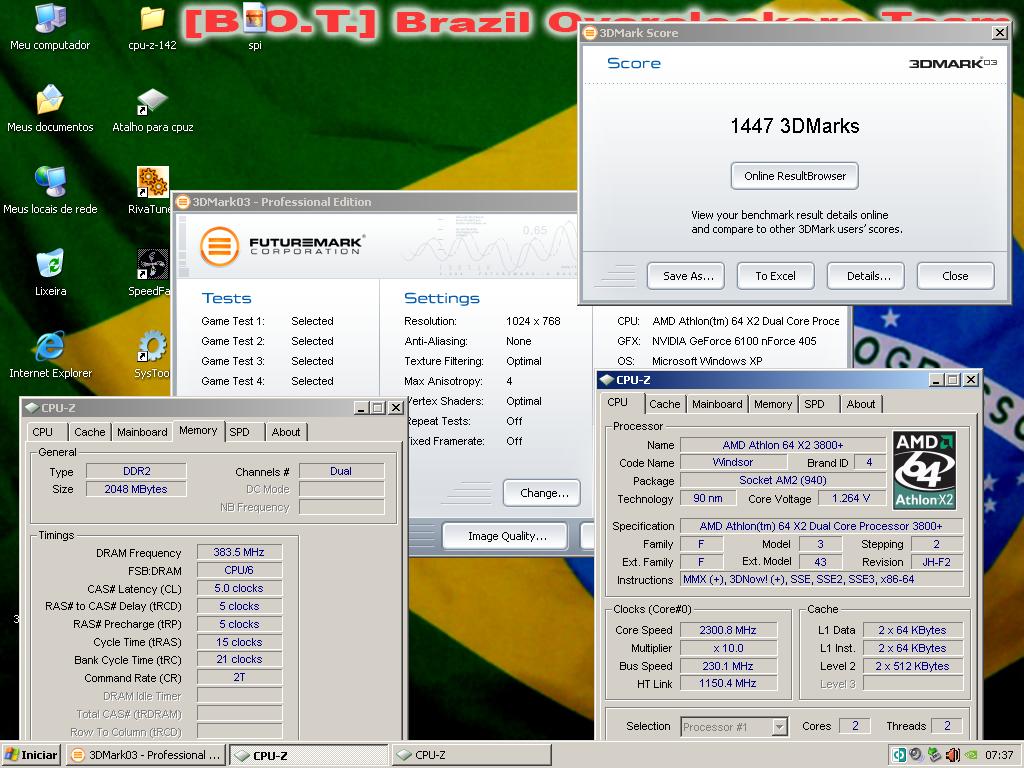Activate the second CPU-Z taskbar button
The width and height of the screenshot is (1024, 768).
point(472,755)
